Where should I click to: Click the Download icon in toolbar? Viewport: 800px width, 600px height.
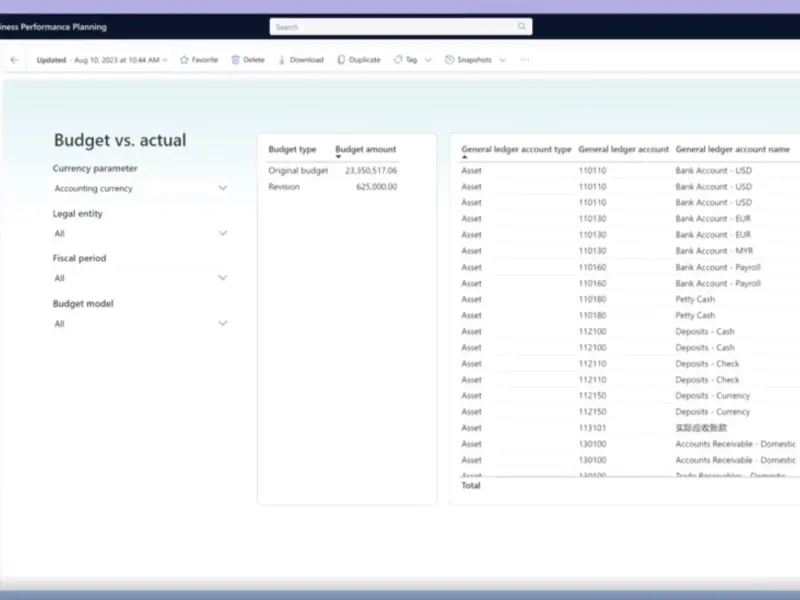(x=283, y=60)
